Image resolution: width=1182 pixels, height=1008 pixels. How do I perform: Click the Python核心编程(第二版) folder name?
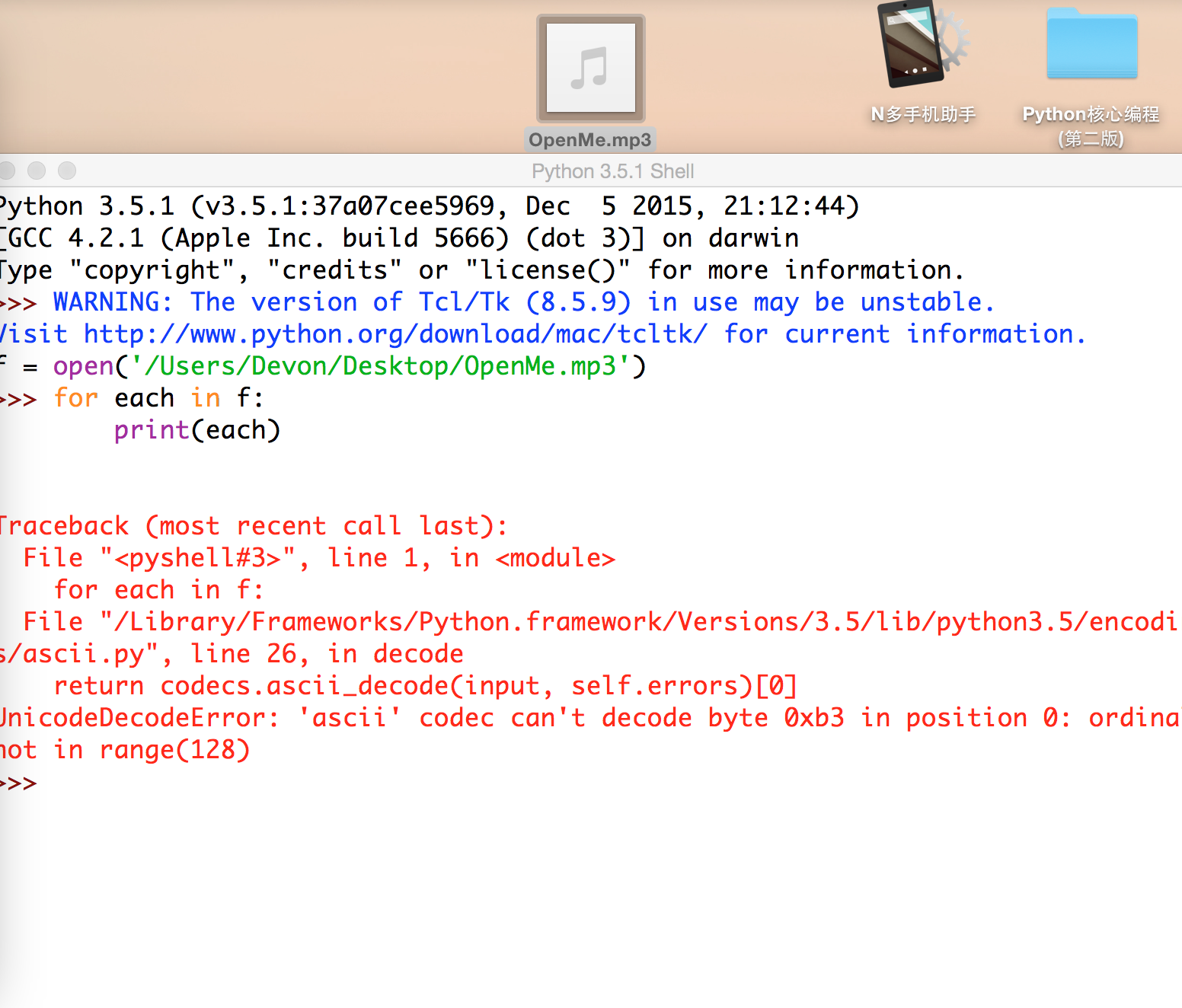coord(1091,126)
